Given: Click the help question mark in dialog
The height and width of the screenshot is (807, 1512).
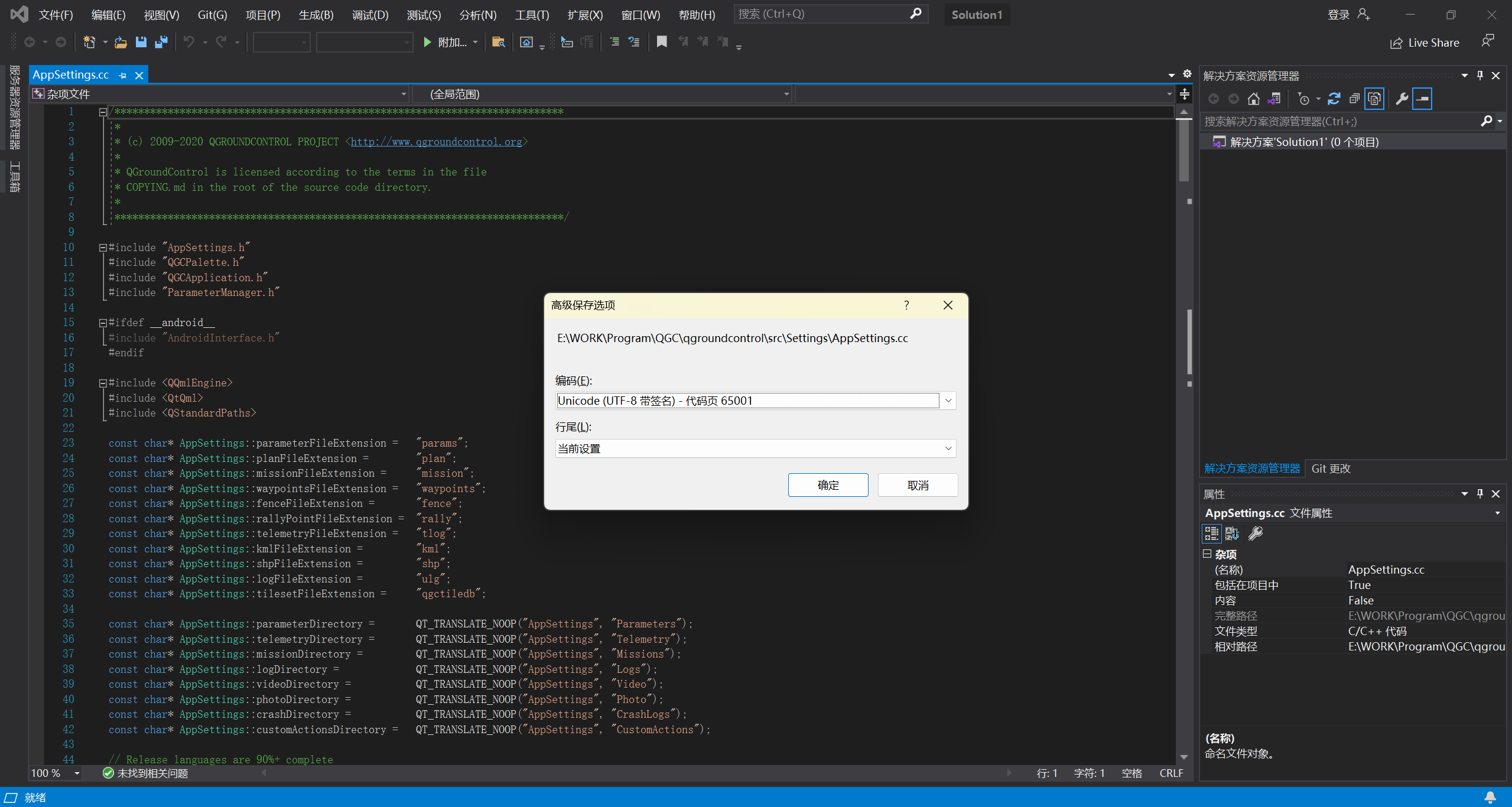Looking at the screenshot, I should coord(906,305).
